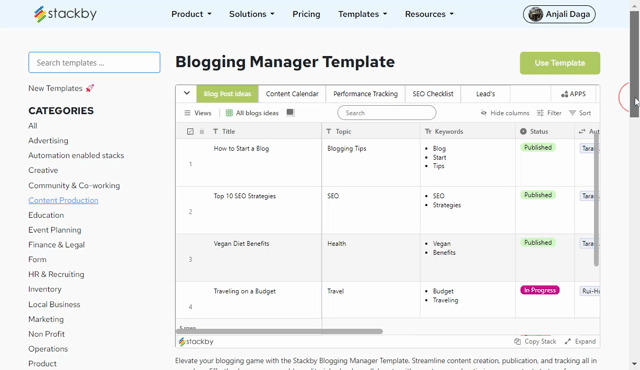
Task: Open the Solutions dropdown menu
Action: point(251,14)
